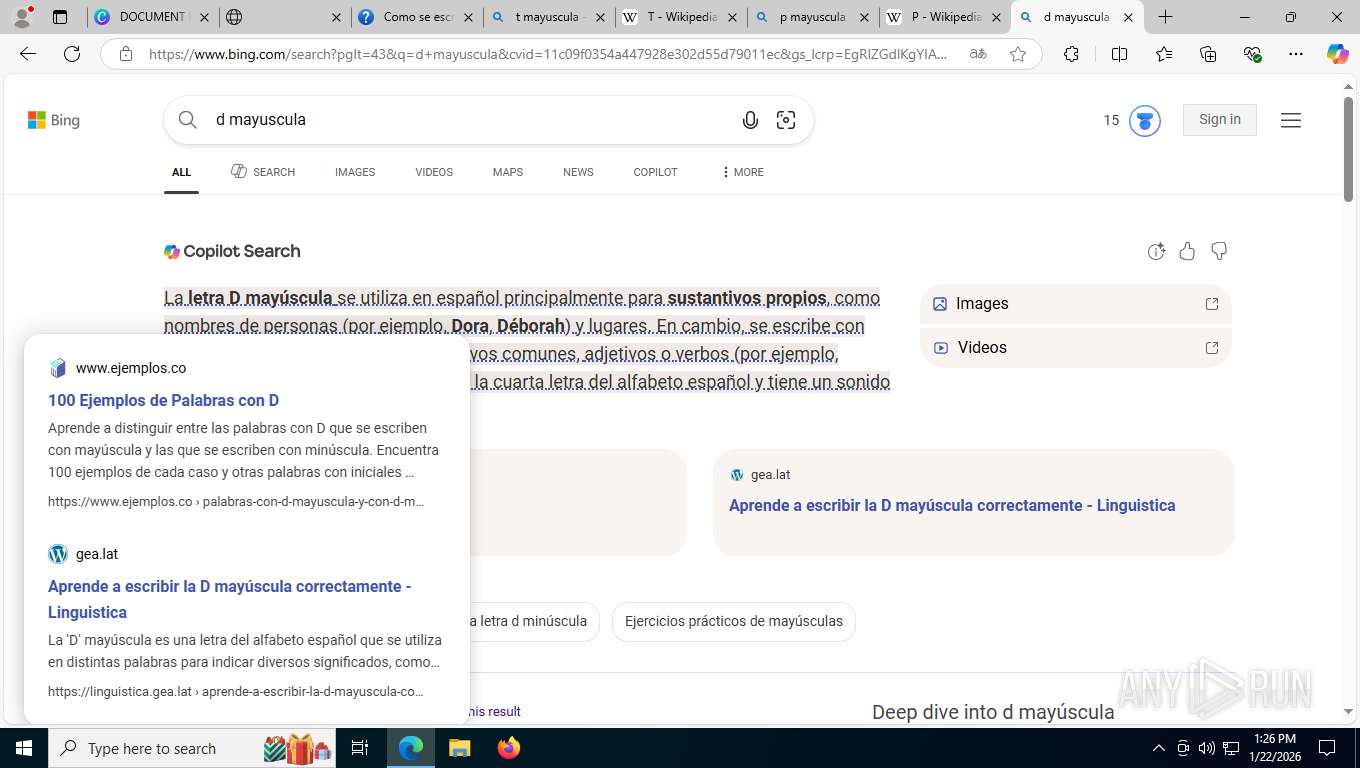Open Browser essentials heart icon
This screenshot has width=1360, height=768.
pos(1252,54)
